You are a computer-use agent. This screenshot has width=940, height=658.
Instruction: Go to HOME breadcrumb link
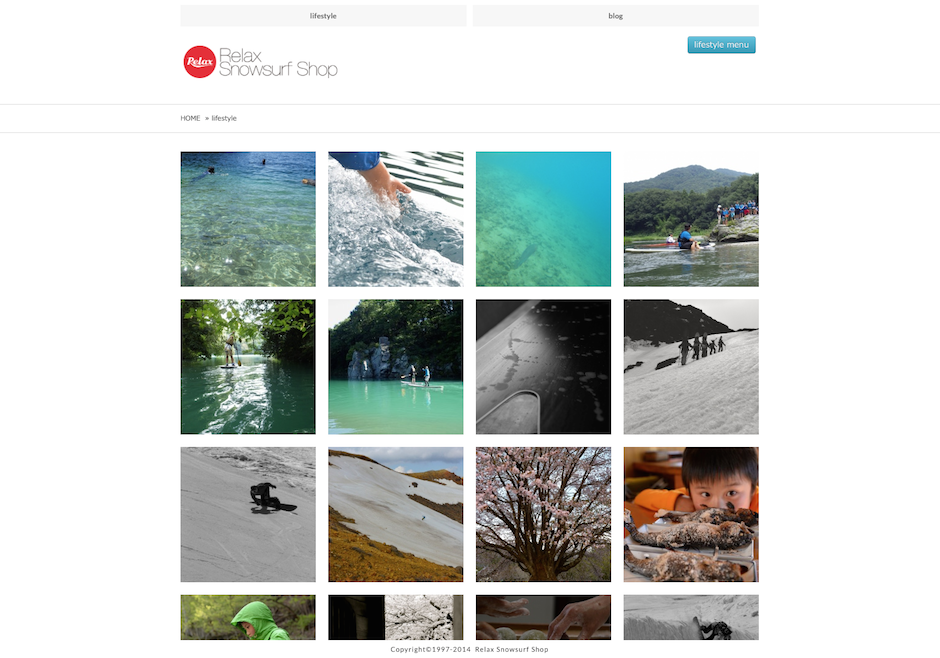pyautogui.click(x=190, y=119)
